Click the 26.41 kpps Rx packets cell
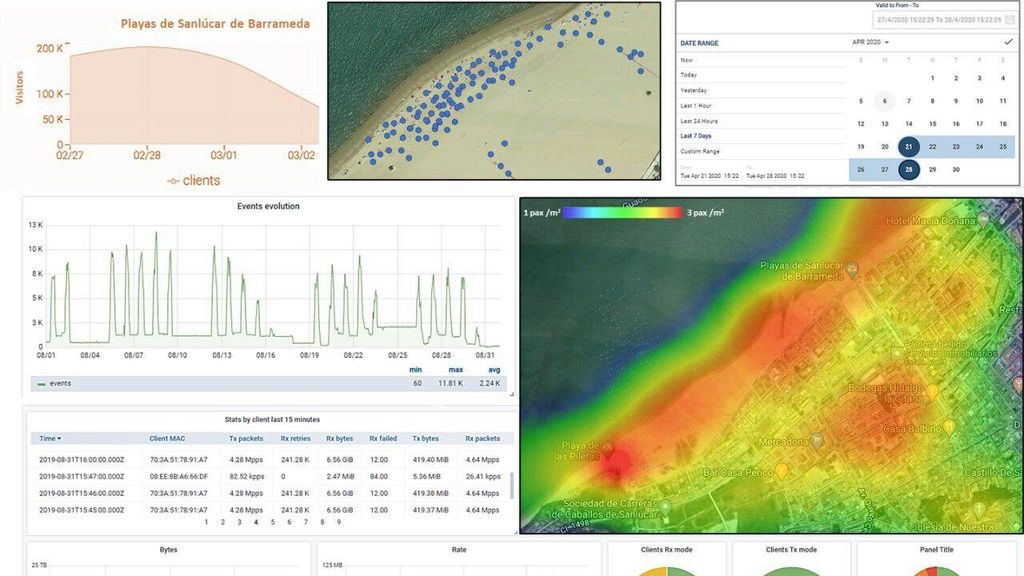This screenshot has height=576, width=1024. click(483, 477)
